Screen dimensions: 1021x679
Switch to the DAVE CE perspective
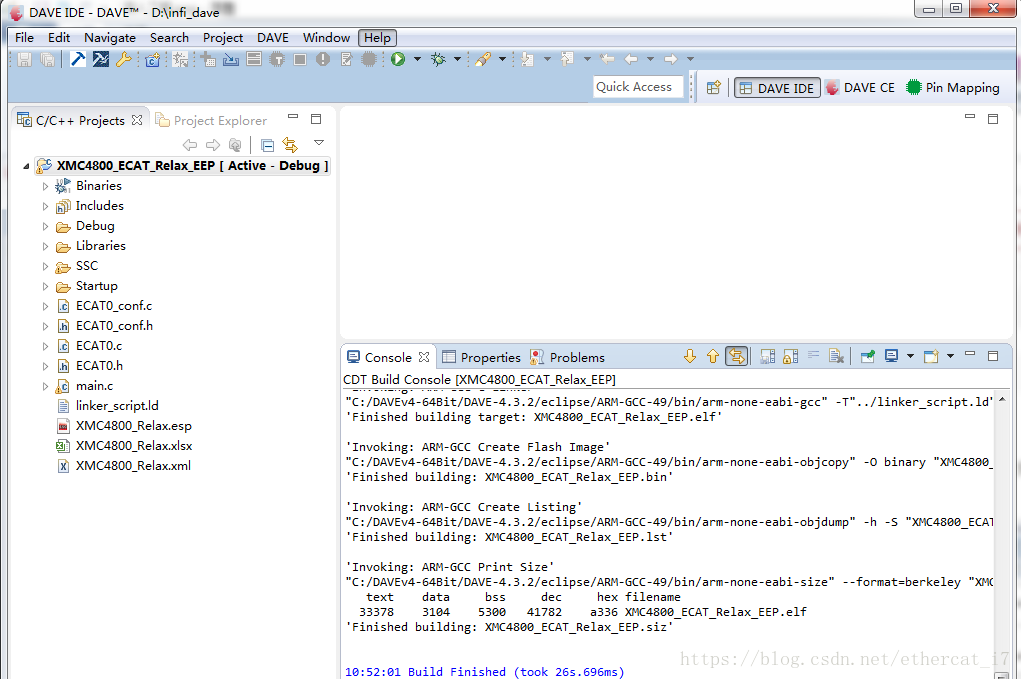(860, 88)
